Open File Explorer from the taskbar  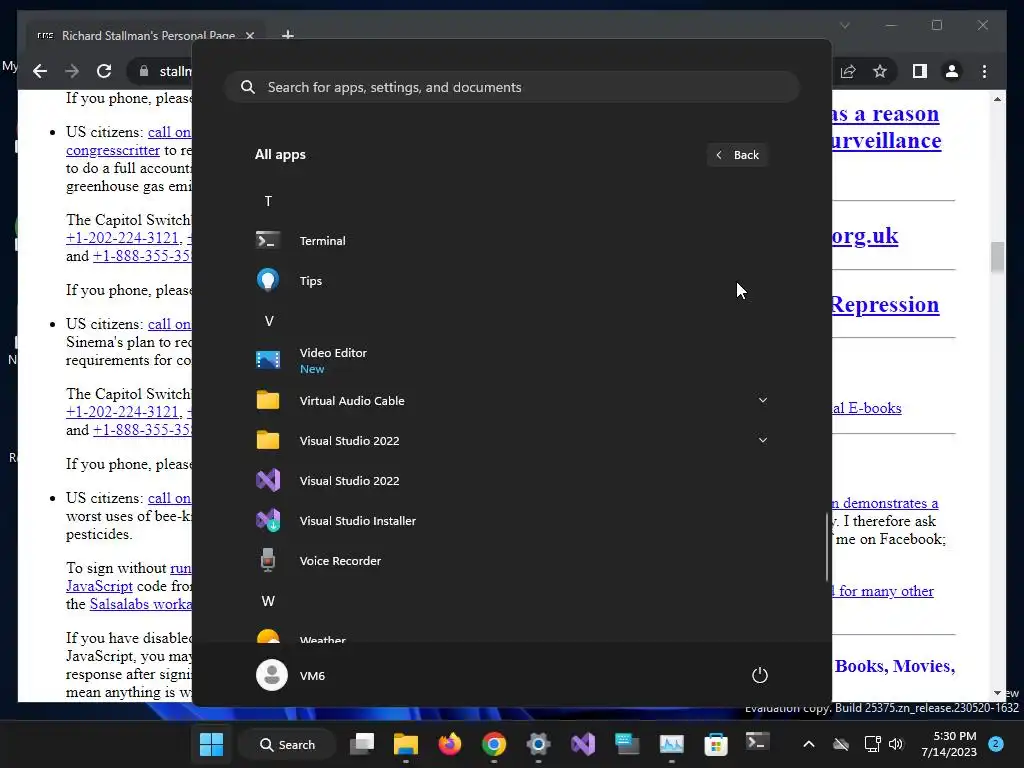click(406, 744)
